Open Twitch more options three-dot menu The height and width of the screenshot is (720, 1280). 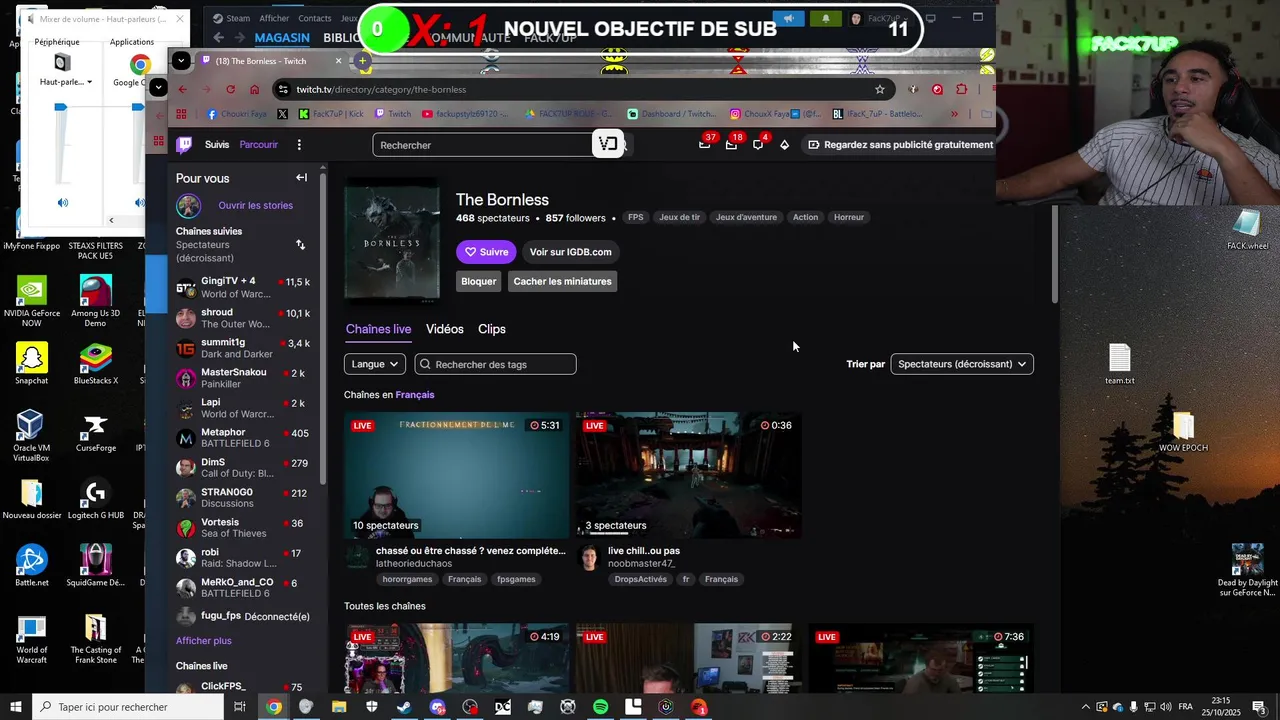click(299, 145)
